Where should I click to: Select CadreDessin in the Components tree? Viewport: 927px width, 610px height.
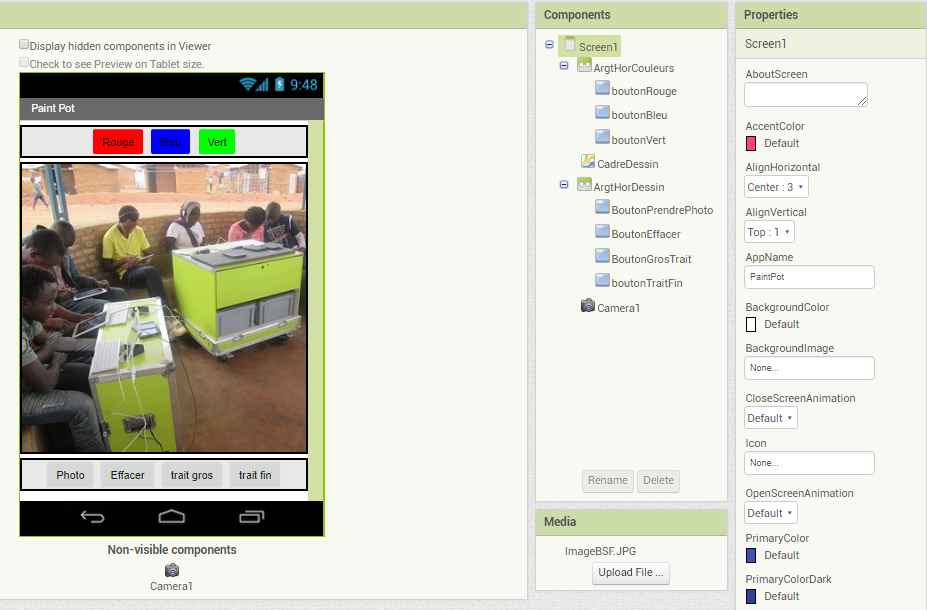point(627,164)
